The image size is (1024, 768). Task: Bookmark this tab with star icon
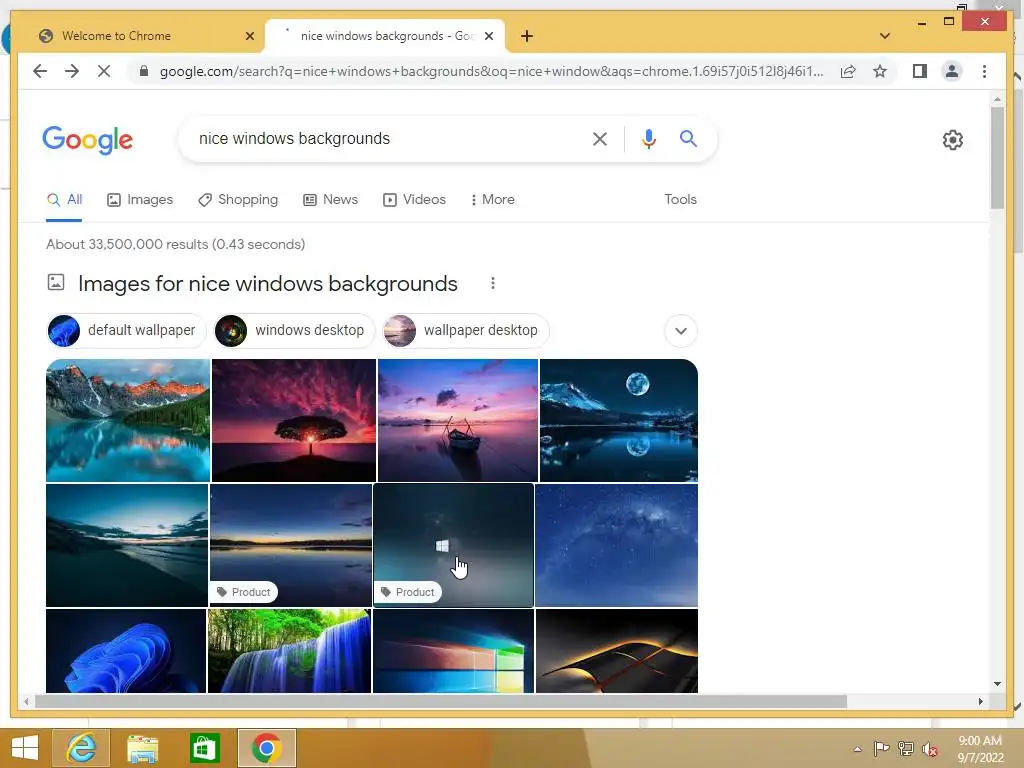point(880,71)
